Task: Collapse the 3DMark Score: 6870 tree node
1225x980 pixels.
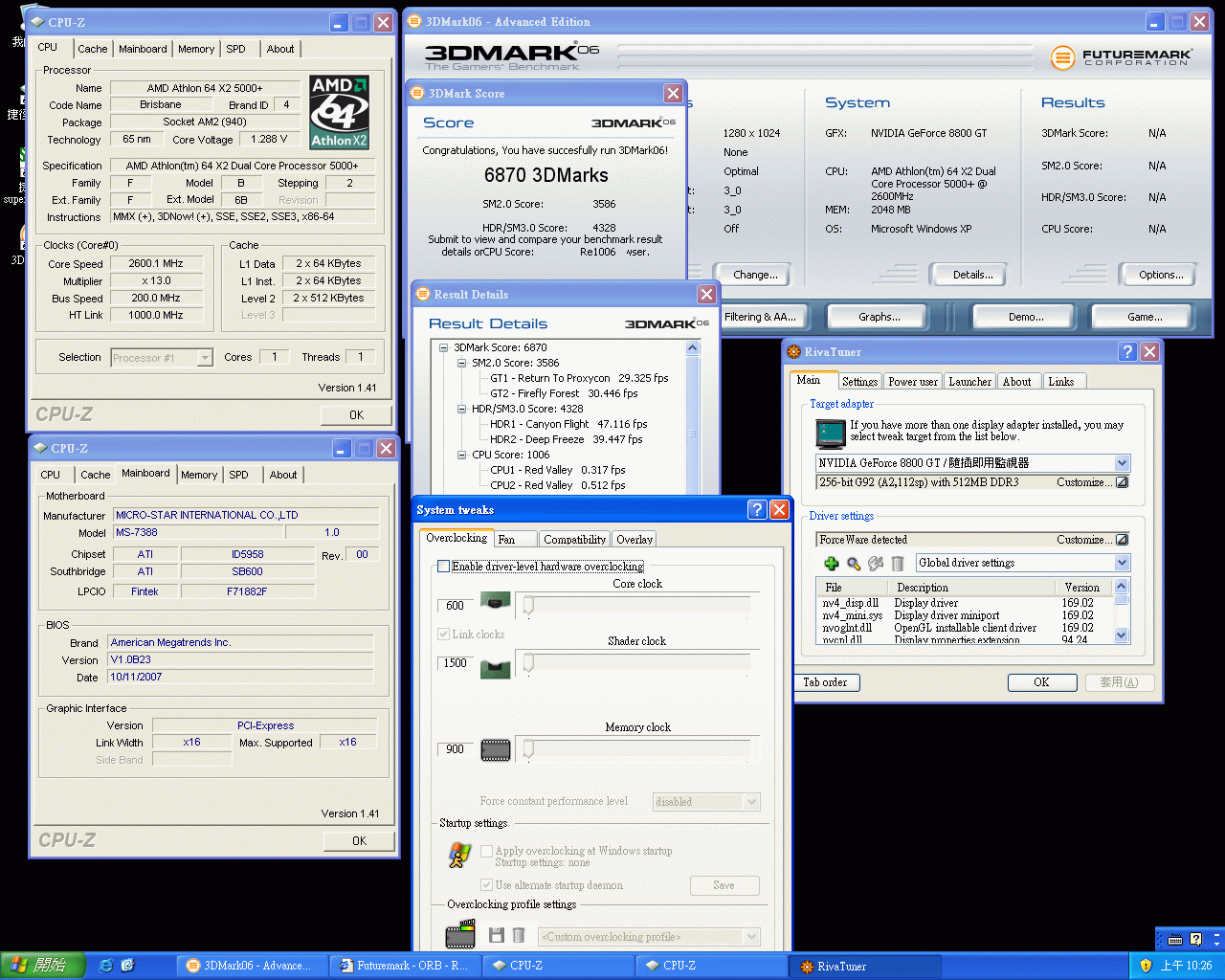Action: coord(444,347)
